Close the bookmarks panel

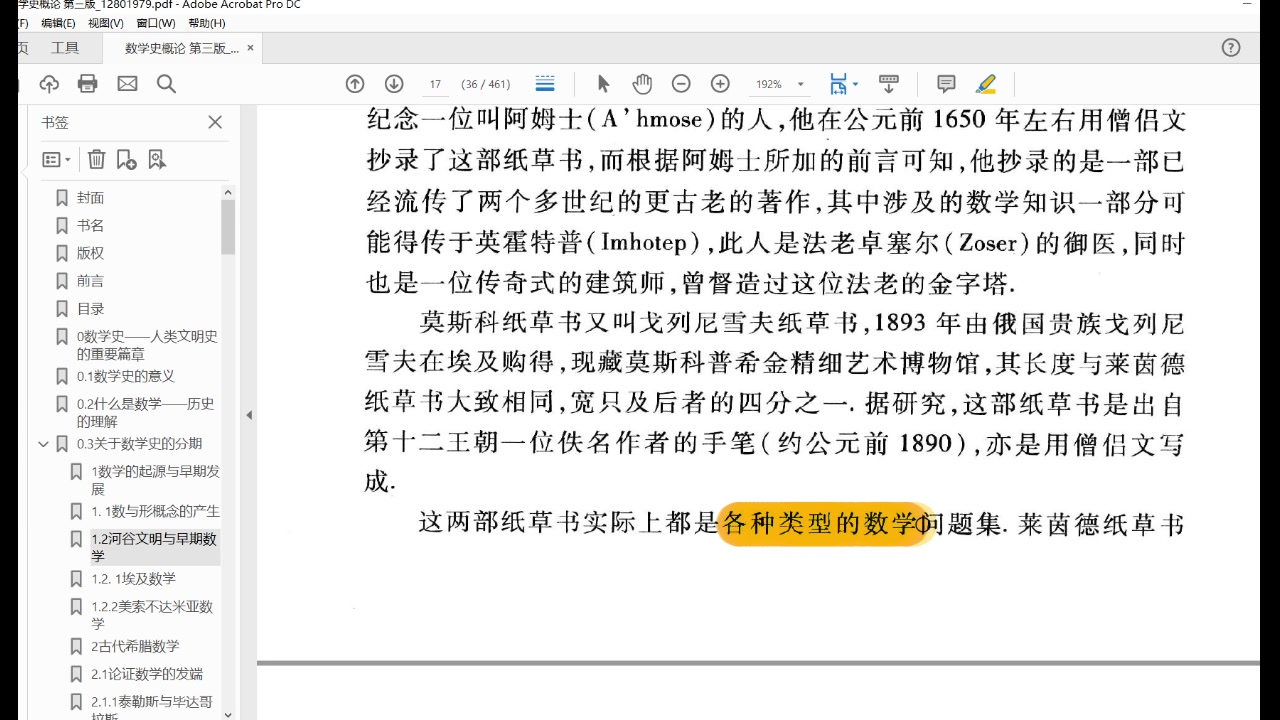(x=215, y=122)
